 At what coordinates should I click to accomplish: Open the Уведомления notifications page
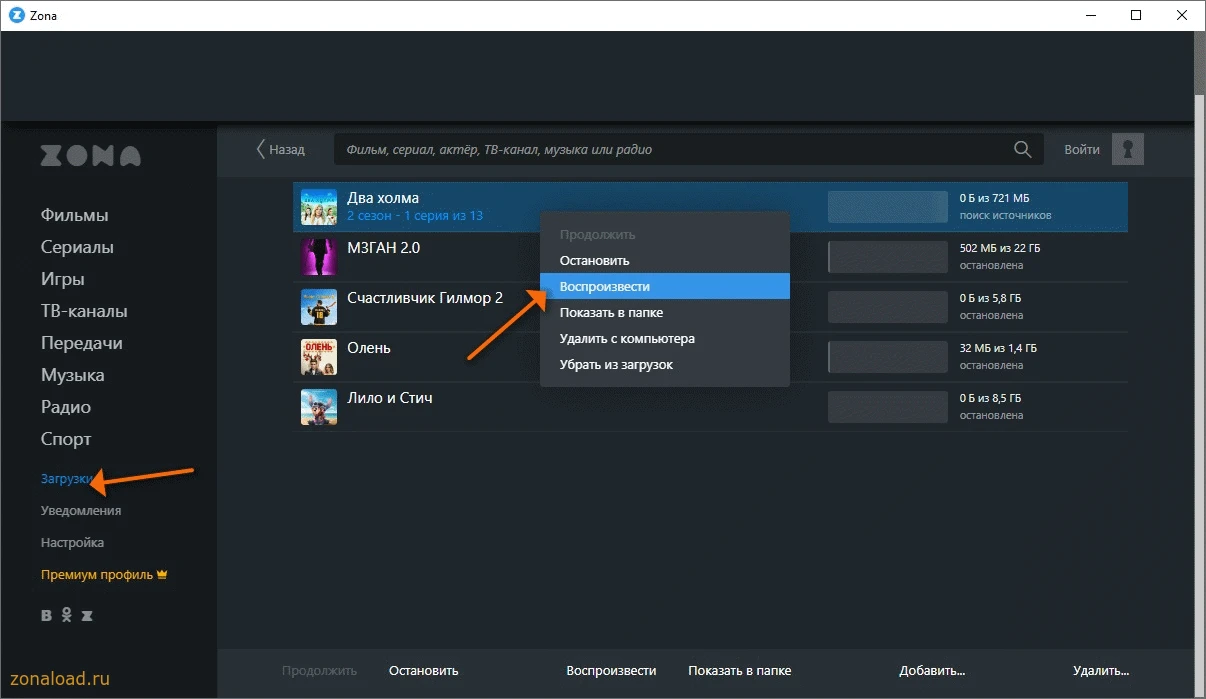[81, 510]
